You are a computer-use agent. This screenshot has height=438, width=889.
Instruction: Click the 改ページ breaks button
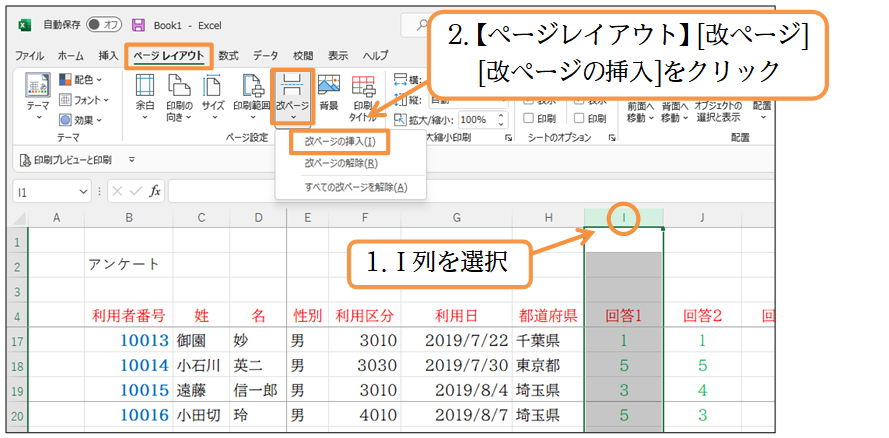tap(293, 97)
